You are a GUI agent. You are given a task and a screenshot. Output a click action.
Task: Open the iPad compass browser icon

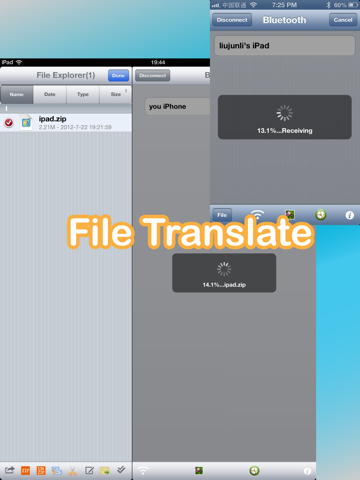(254, 471)
